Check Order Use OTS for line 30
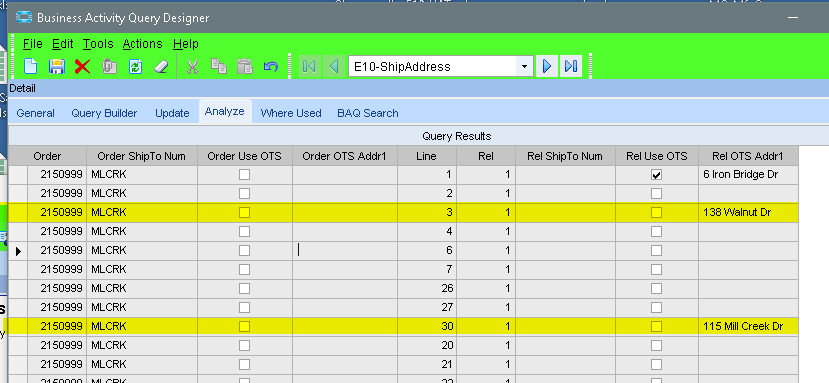Image resolution: width=829 pixels, height=383 pixels. click(244, 326)
